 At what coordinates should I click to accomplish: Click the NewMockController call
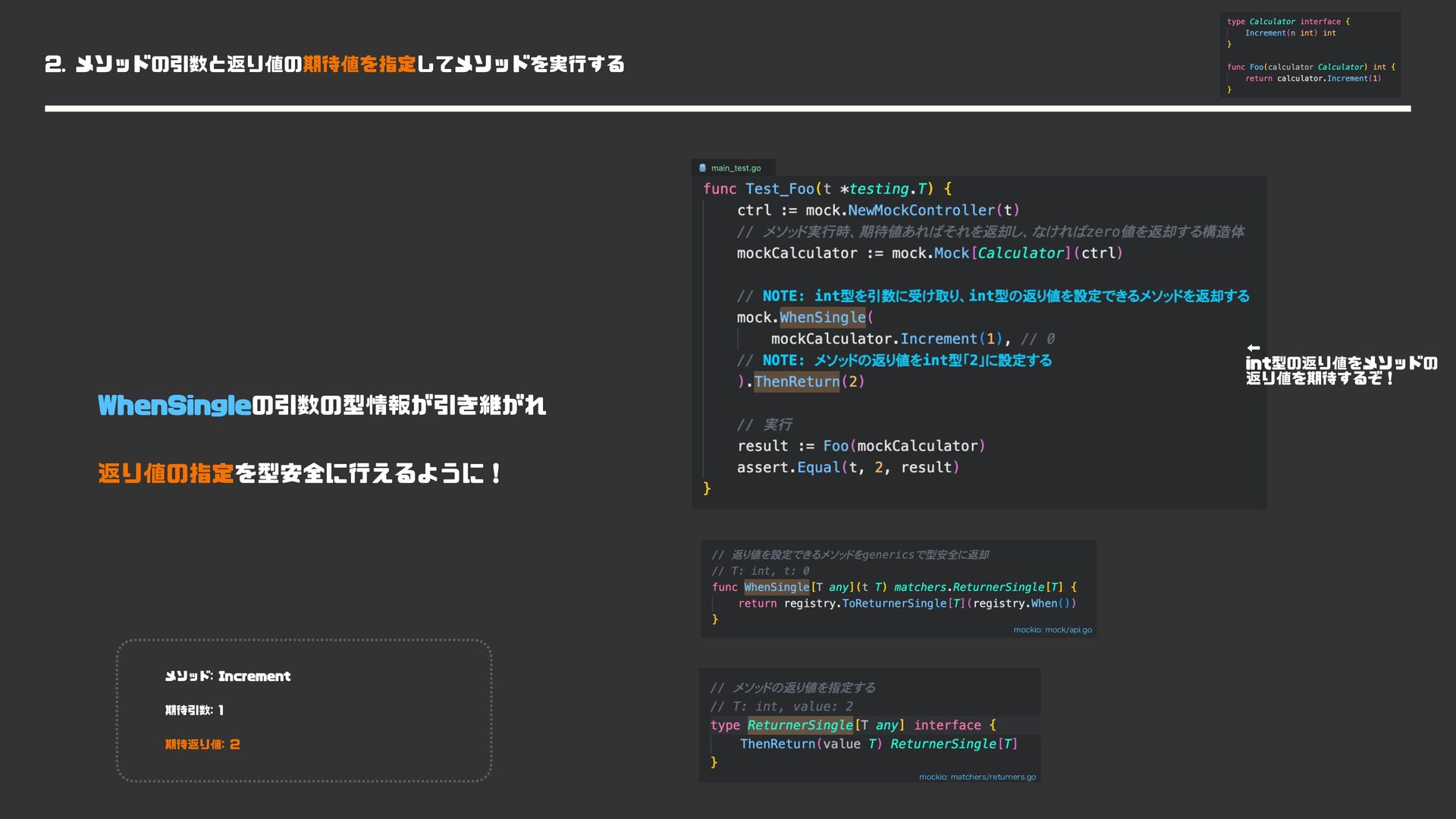point(921,210)
